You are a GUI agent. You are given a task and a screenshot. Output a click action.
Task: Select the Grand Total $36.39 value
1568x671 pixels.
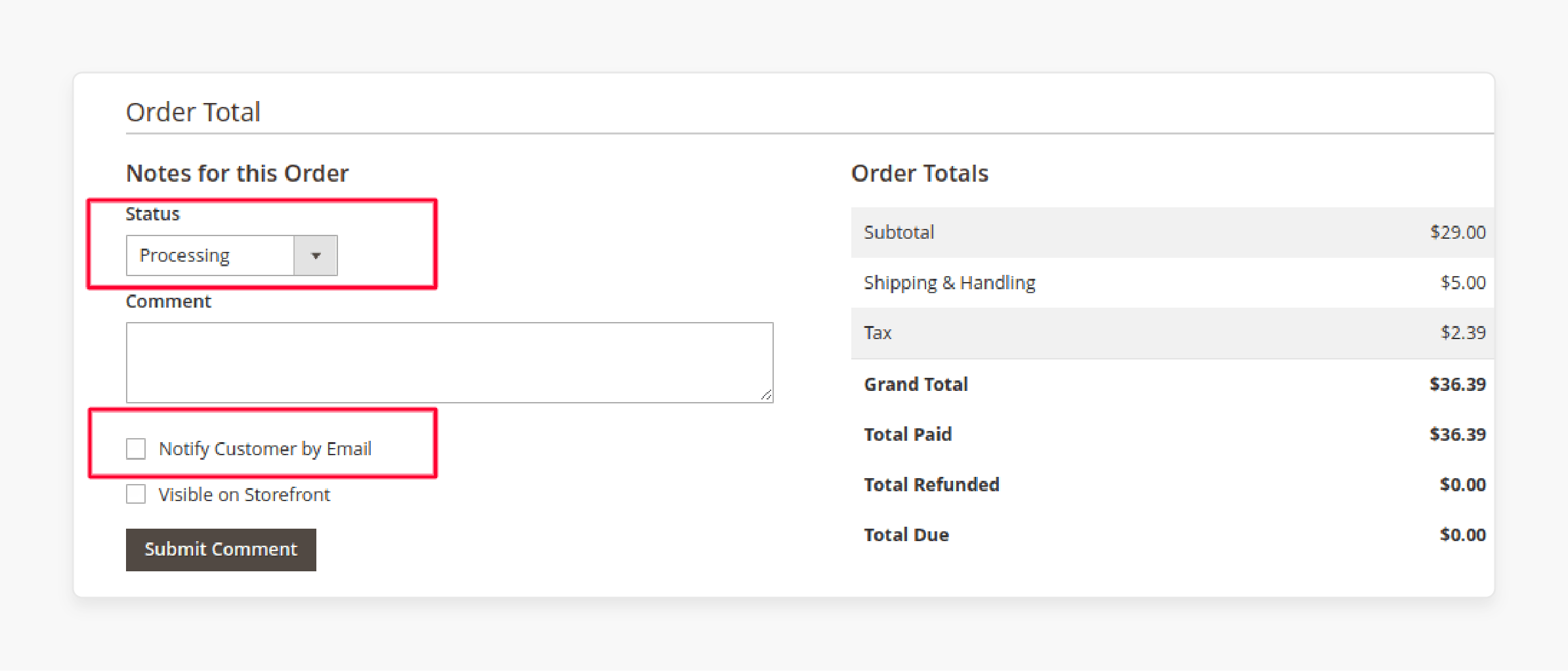(x=1458, y=384)
